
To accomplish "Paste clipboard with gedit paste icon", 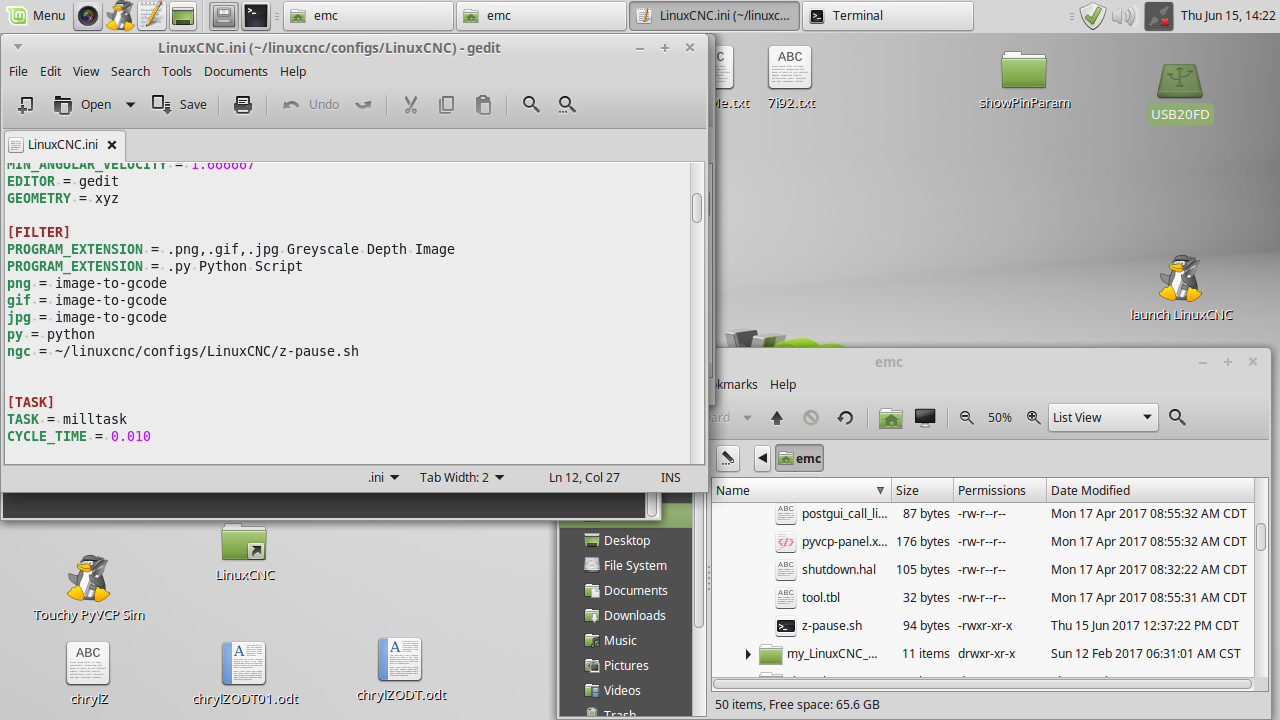I will 483,104.
